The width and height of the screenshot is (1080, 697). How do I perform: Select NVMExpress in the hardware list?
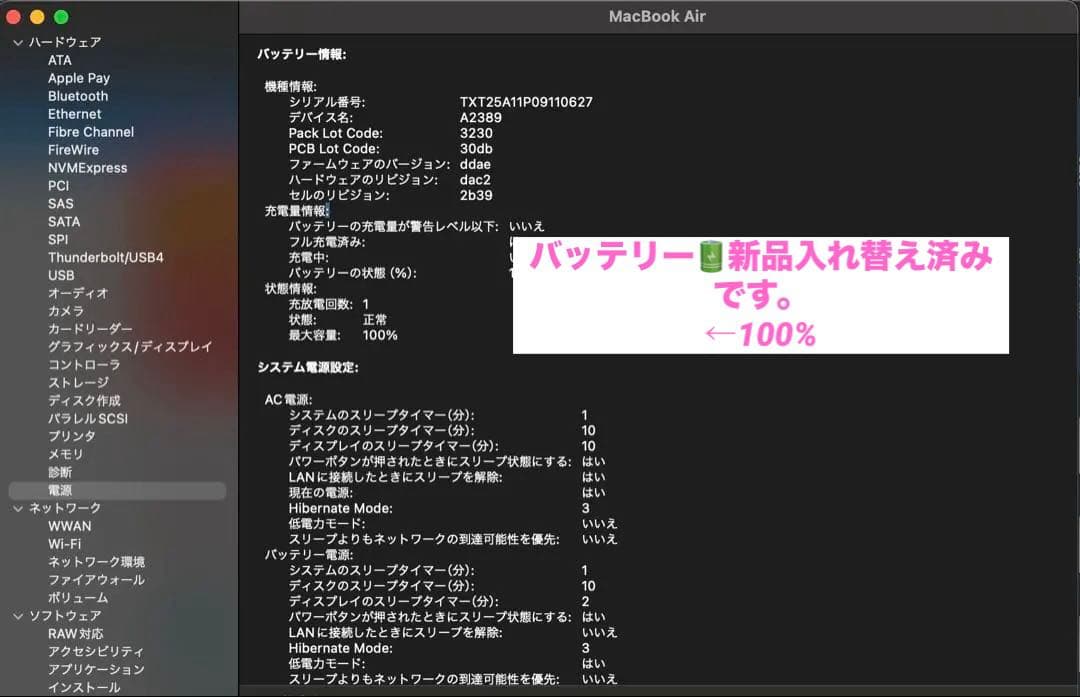87,167
